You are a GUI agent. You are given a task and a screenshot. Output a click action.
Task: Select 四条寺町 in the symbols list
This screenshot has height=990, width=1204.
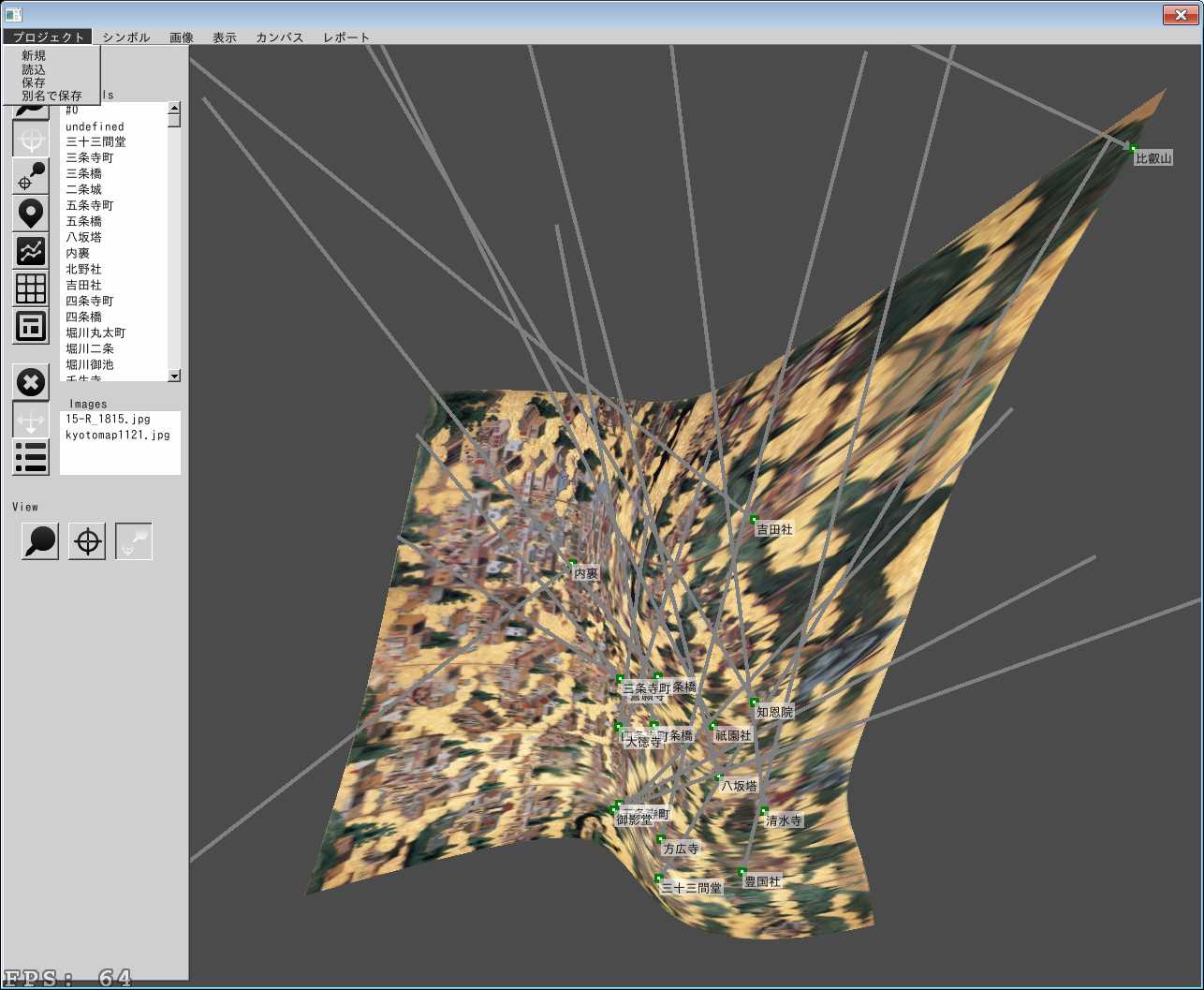tap(113, 302)
